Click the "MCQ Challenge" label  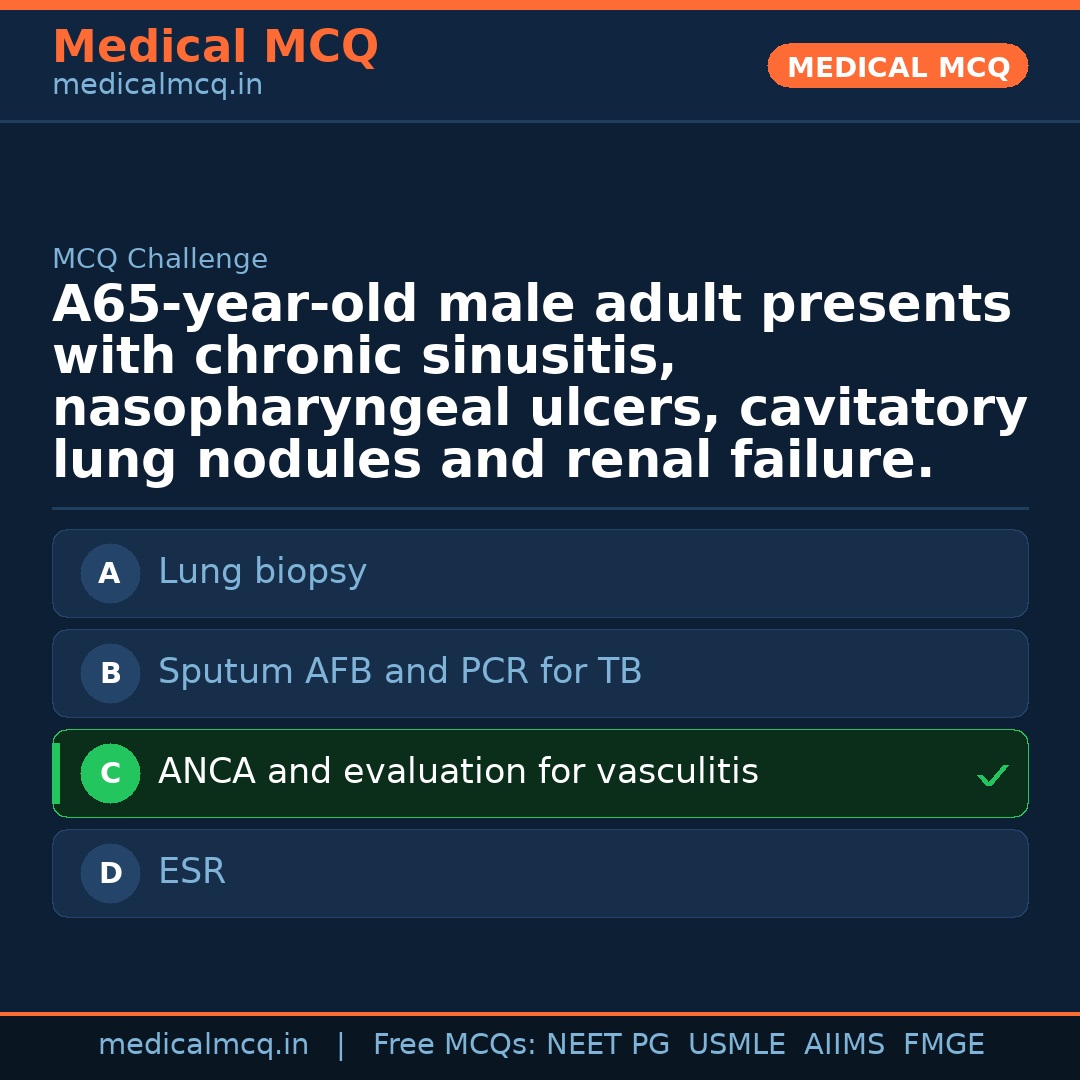pyautogui.click(x=160, y=260)
